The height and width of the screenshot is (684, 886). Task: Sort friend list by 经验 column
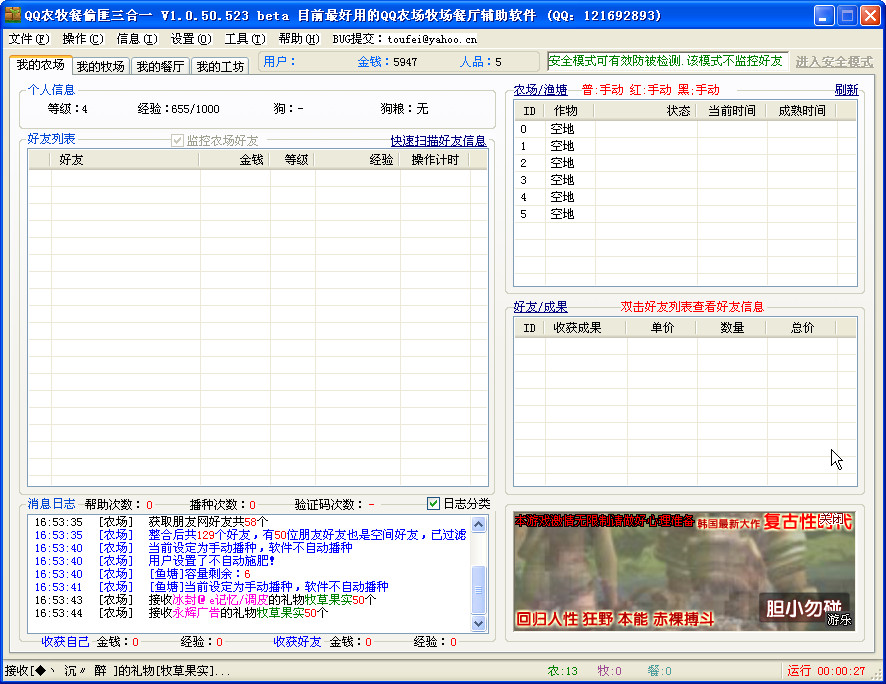click(x=357, y=160)
